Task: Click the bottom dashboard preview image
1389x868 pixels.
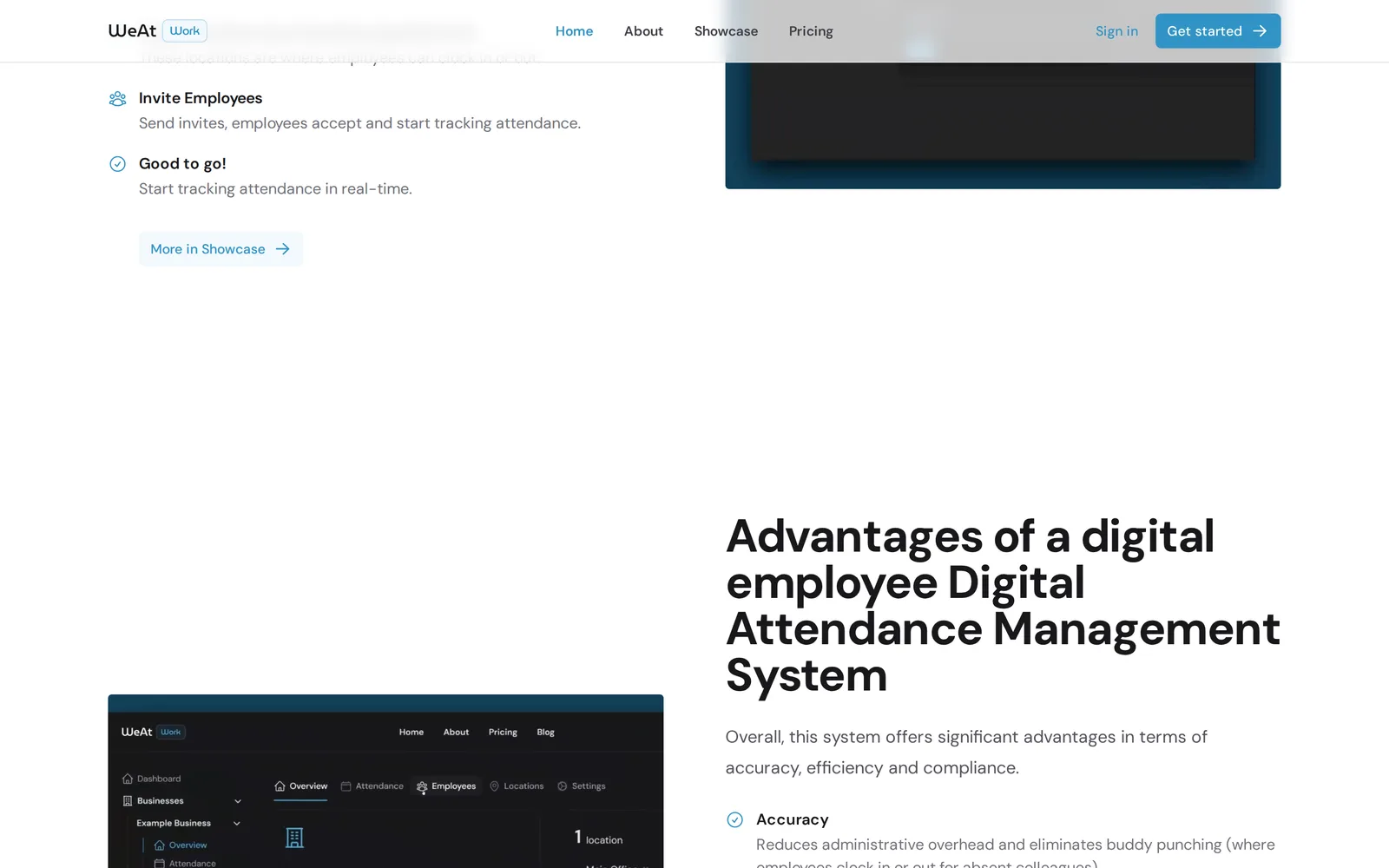Action: coord(385,781)
